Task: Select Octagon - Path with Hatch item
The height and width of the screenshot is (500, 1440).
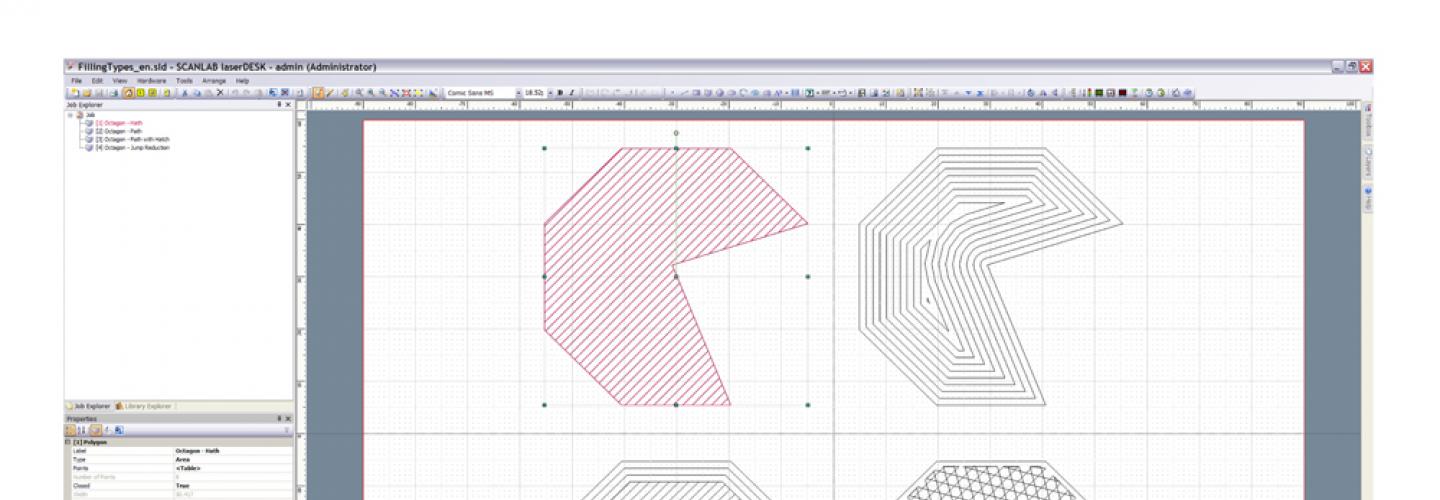Action: (136, 139)
